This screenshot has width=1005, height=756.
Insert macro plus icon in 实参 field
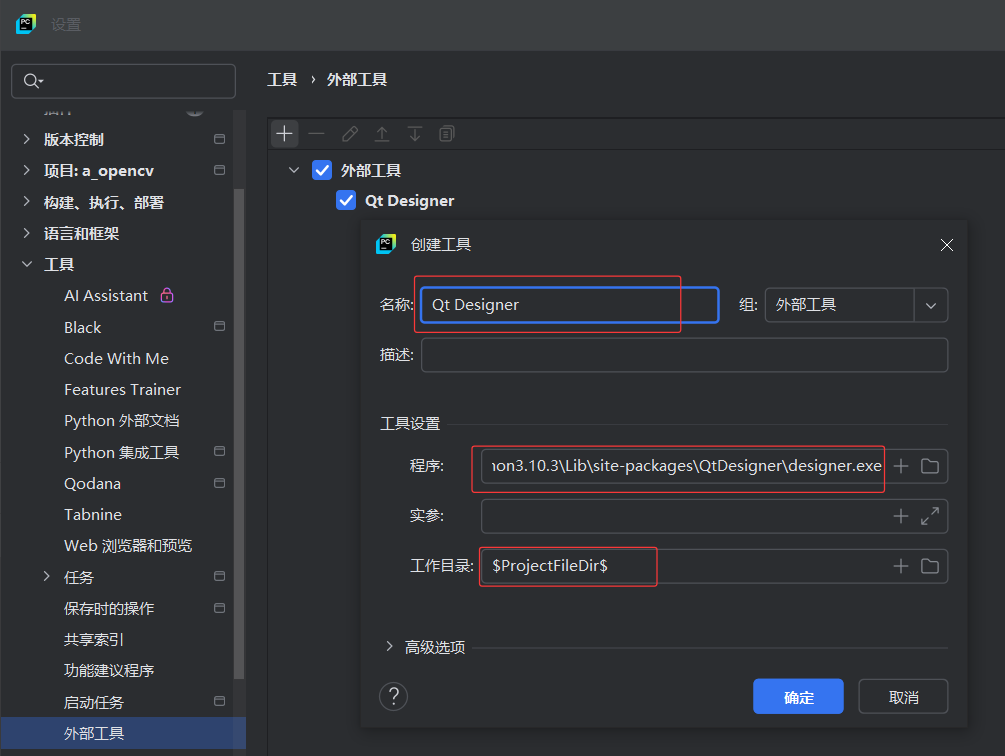[x=901, y=516]
